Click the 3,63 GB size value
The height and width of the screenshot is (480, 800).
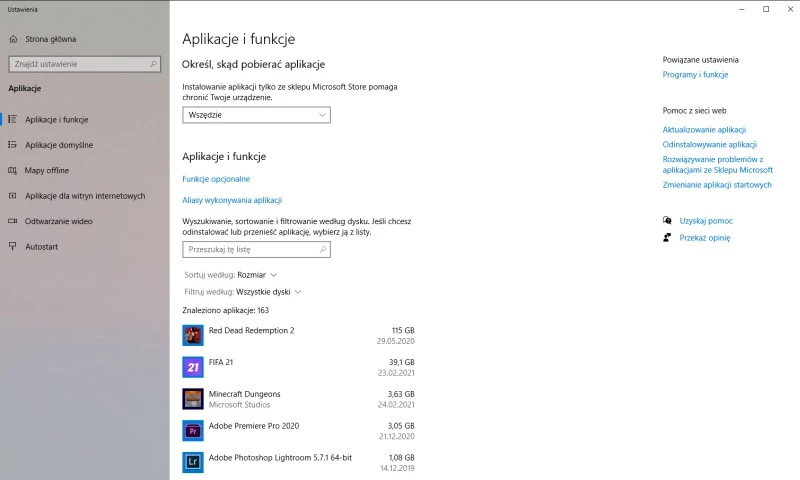click(401, 394)
